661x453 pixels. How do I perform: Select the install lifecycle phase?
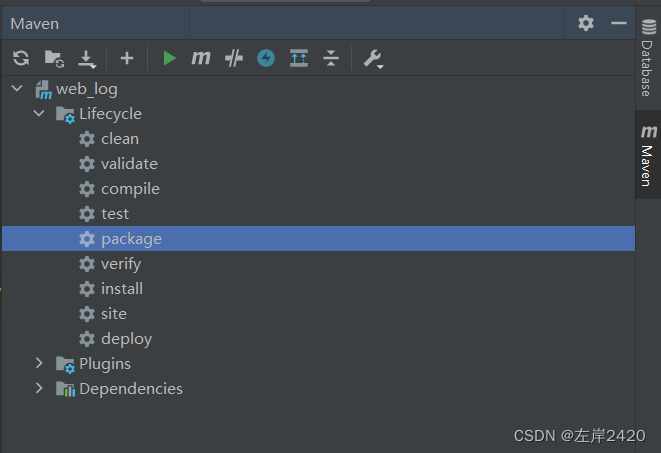318,289
